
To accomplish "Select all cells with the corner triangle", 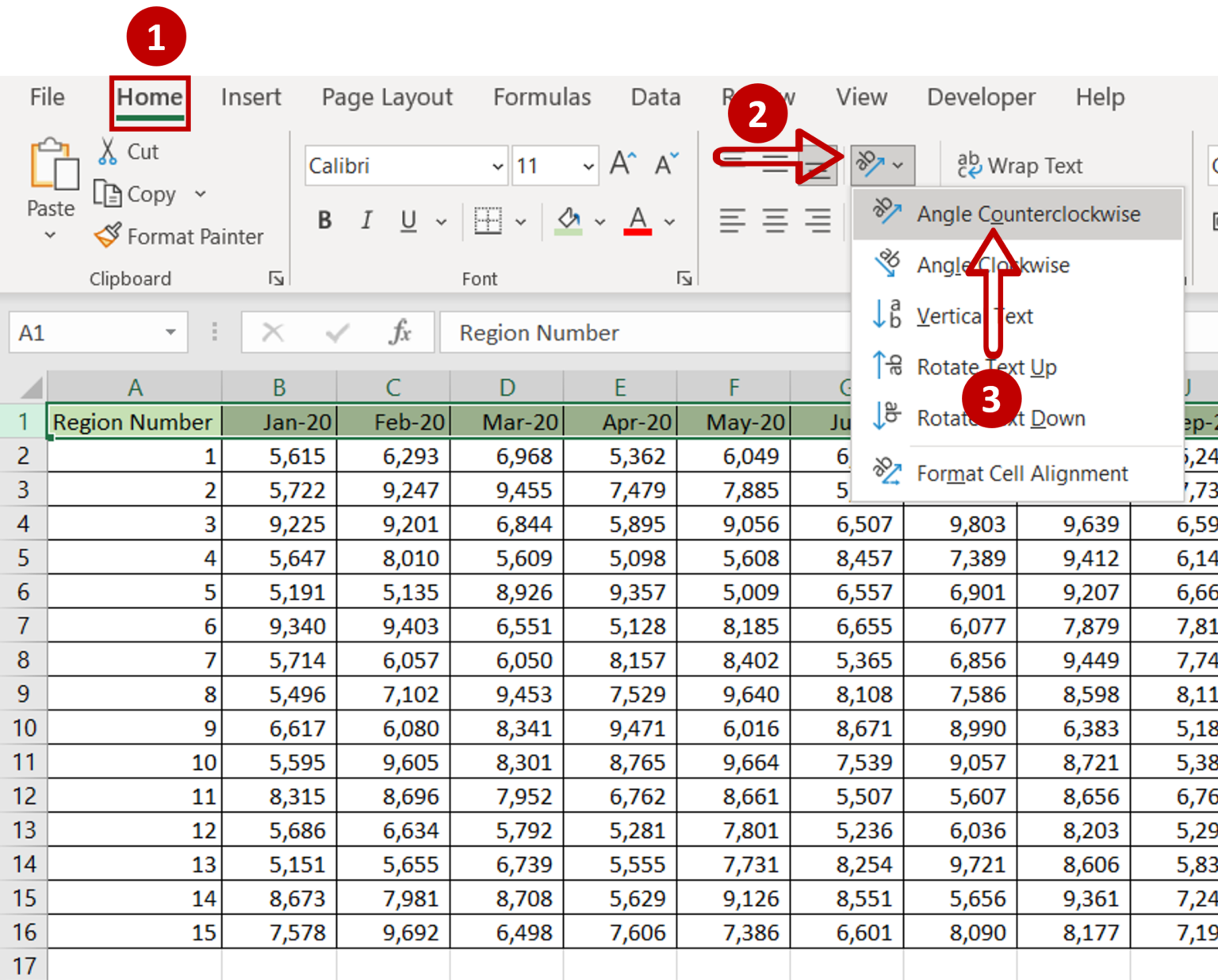I will 30,388.
